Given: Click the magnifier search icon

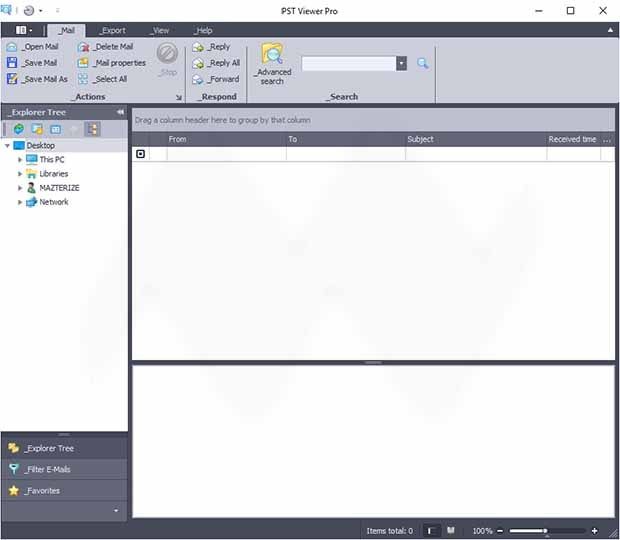Looking at the screenshot, I should click(423, 63).
